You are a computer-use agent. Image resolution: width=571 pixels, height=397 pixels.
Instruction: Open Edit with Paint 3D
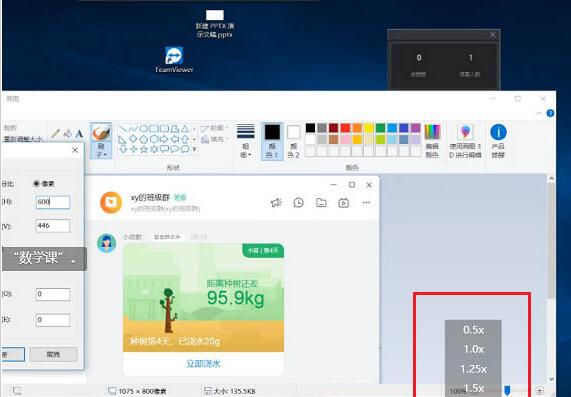click(465, 141)
